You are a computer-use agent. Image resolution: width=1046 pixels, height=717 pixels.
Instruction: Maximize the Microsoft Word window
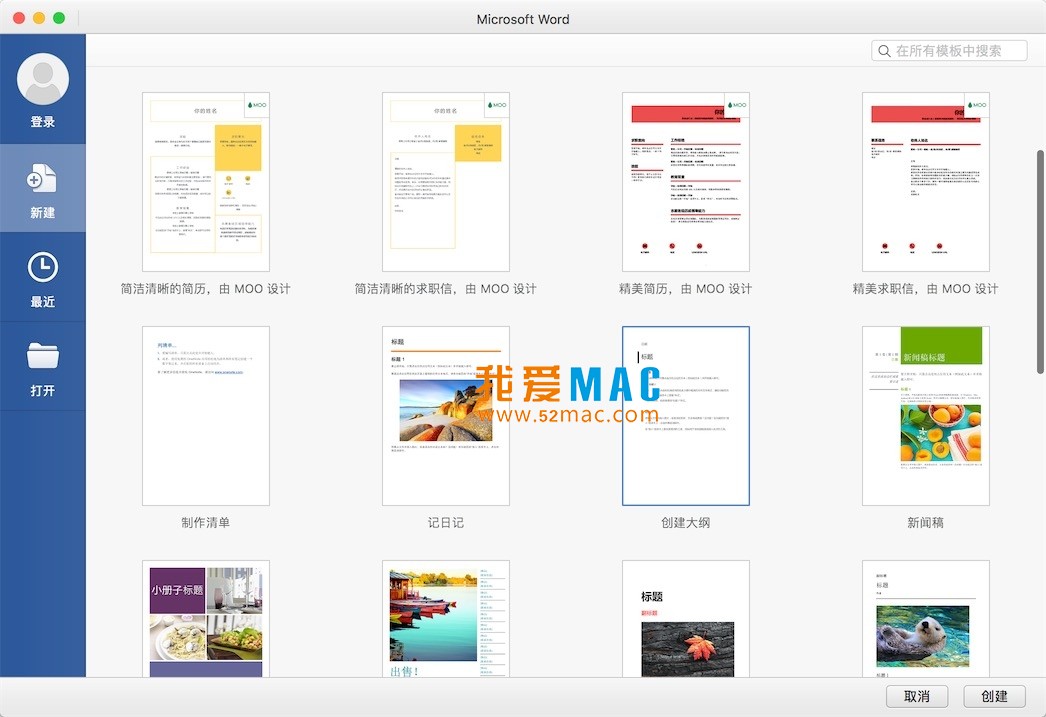[x=59, y=18]
